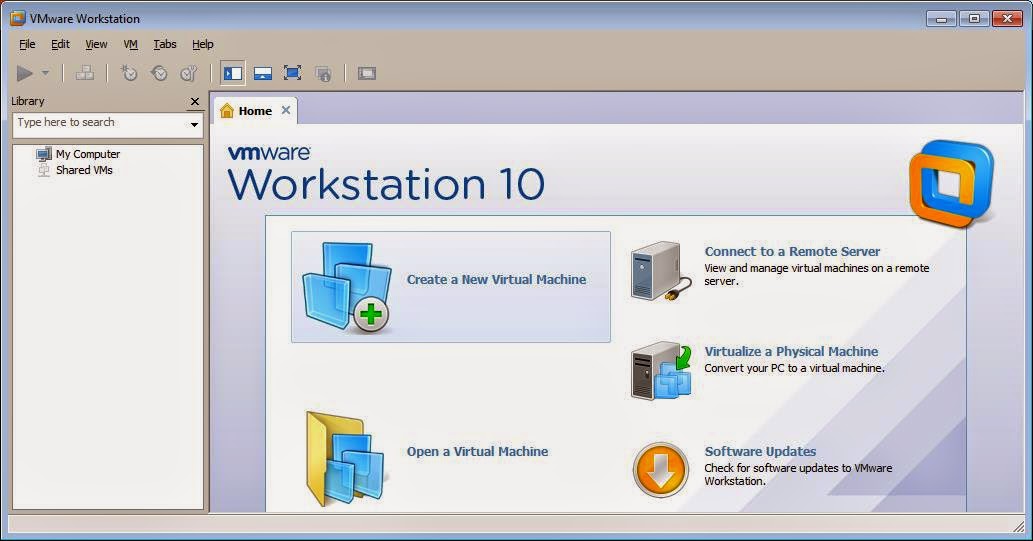Click the VMware Workstation title bar icon

point(17,18)
